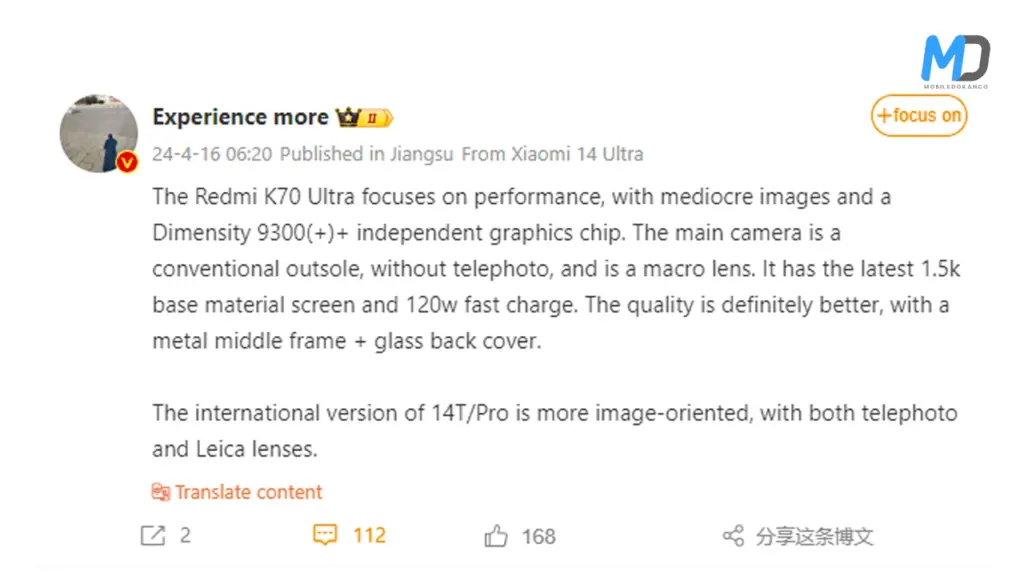Click the level II membership badge
Viewport: 1024px width, 576px height.
374,117
